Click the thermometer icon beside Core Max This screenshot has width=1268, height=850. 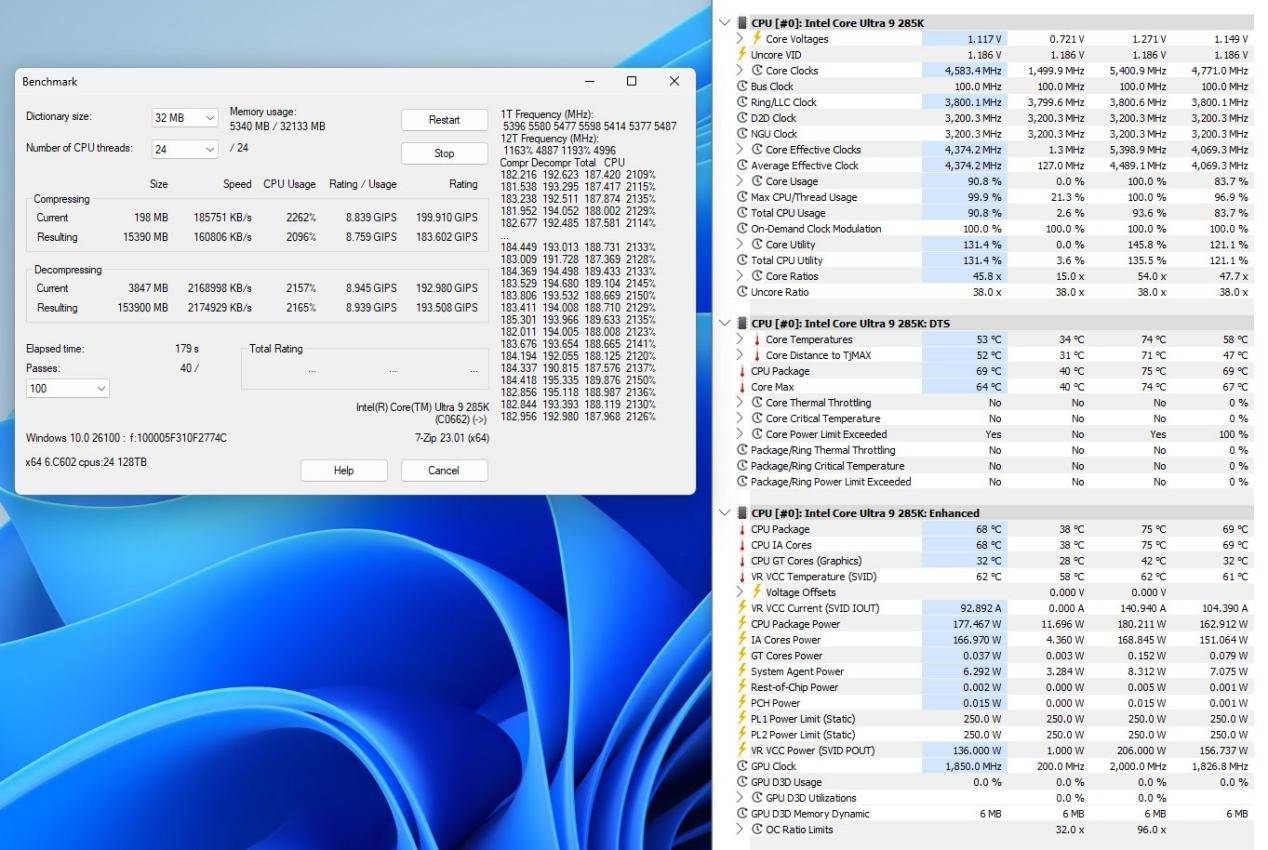(741, 387)
